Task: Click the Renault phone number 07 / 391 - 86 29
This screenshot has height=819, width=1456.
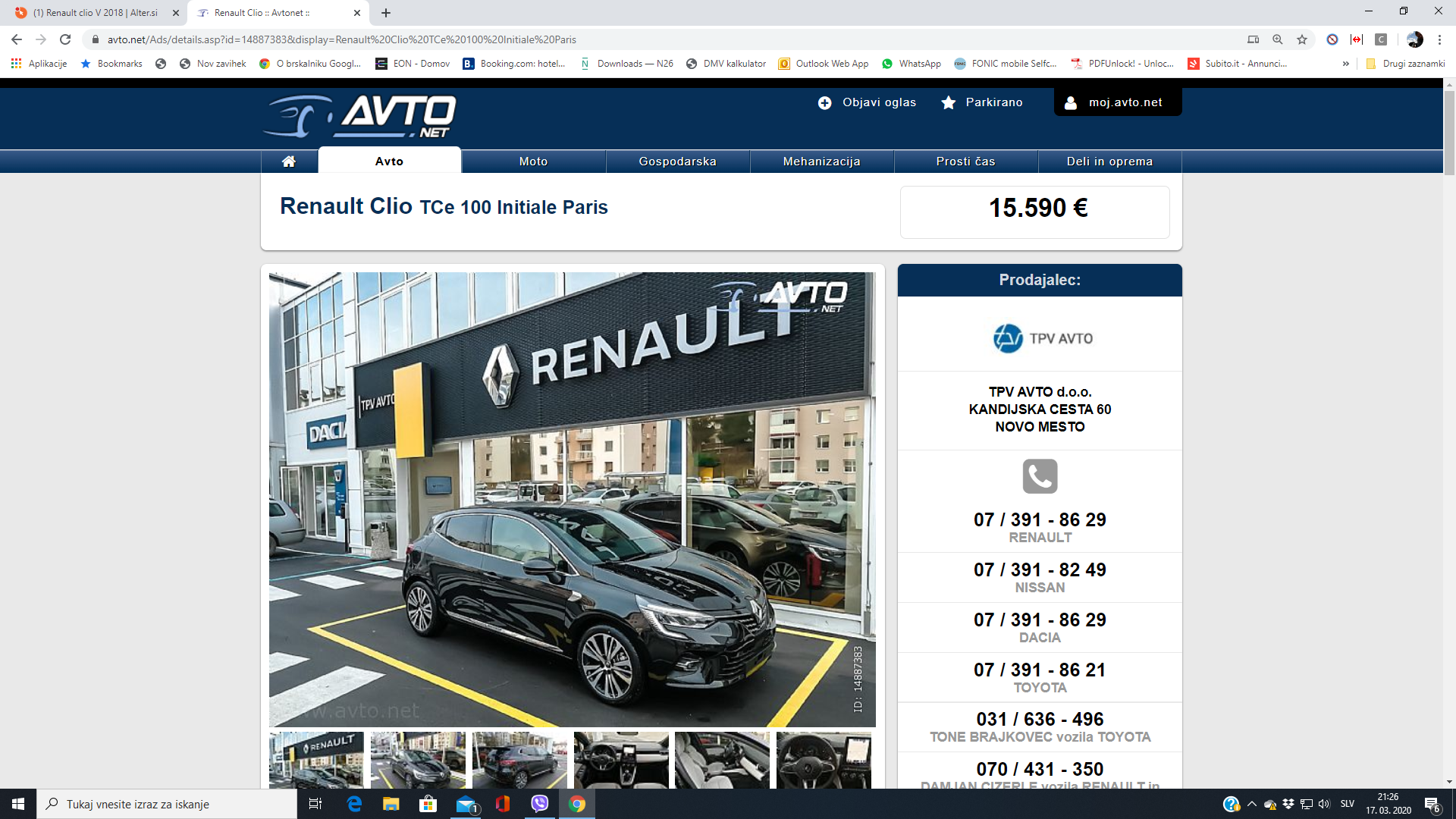Action: click(1040, 519)
